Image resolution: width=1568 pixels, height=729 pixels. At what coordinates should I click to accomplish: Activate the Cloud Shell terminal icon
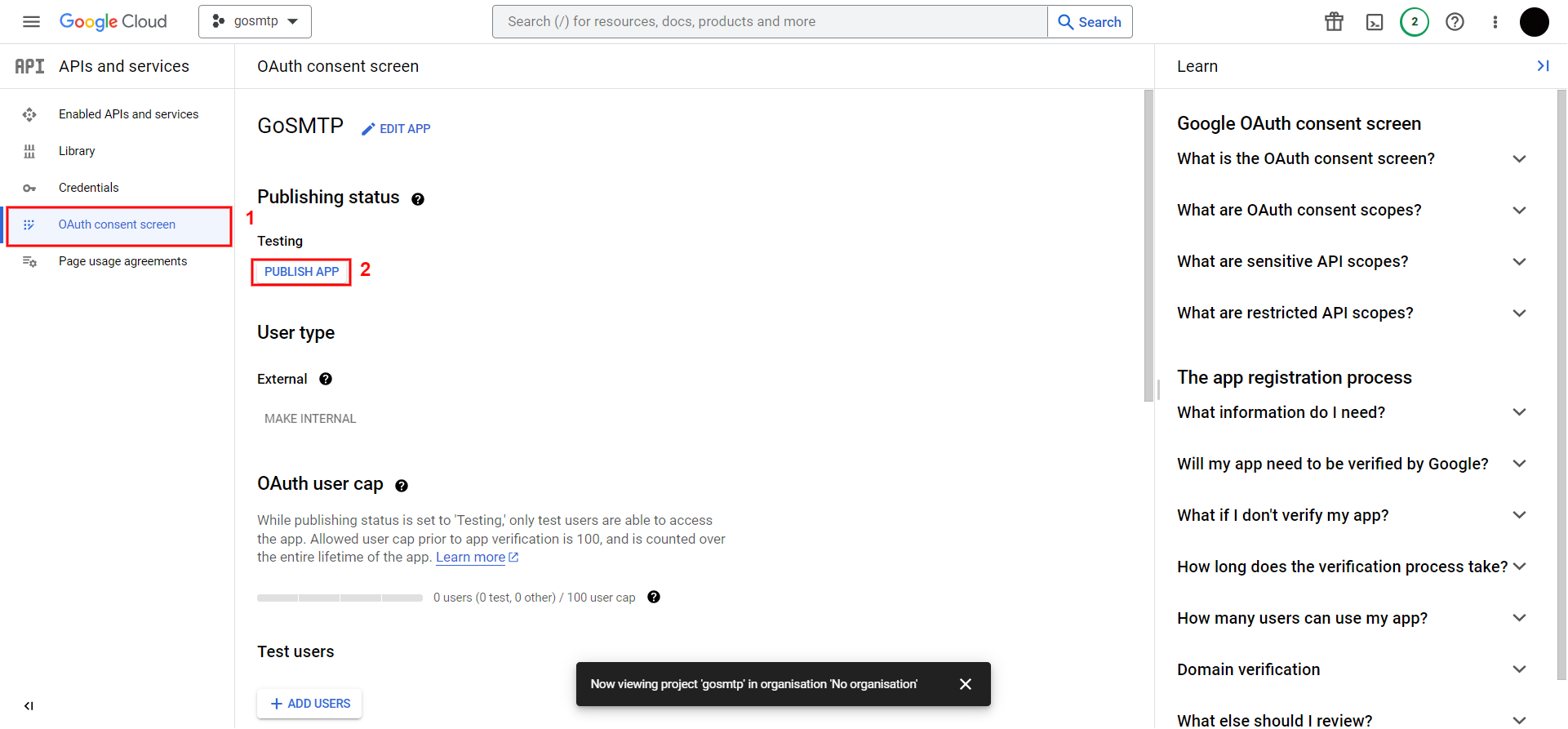1375,22
